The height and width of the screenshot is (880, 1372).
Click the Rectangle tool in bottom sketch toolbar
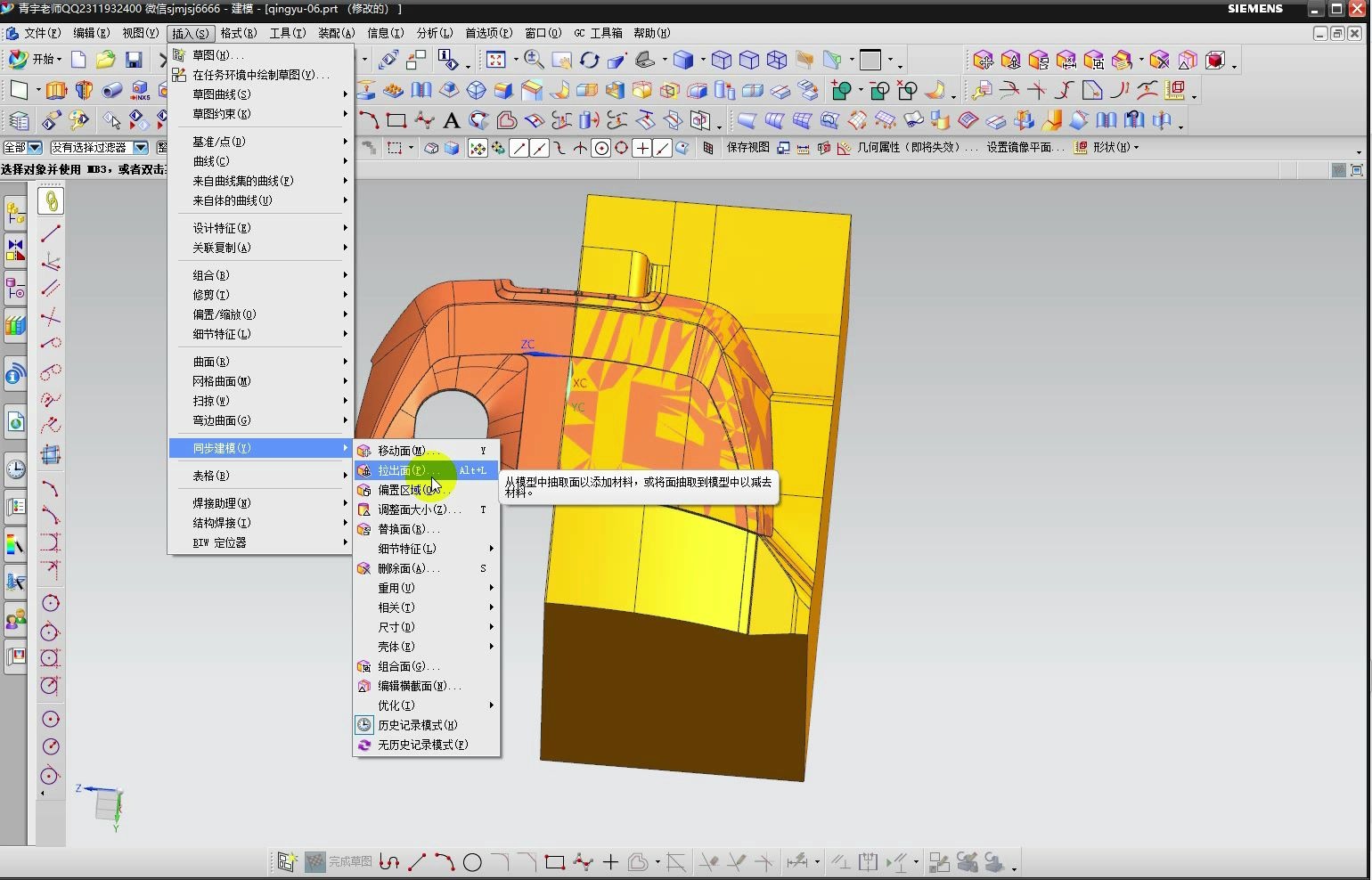click(555, 862)
